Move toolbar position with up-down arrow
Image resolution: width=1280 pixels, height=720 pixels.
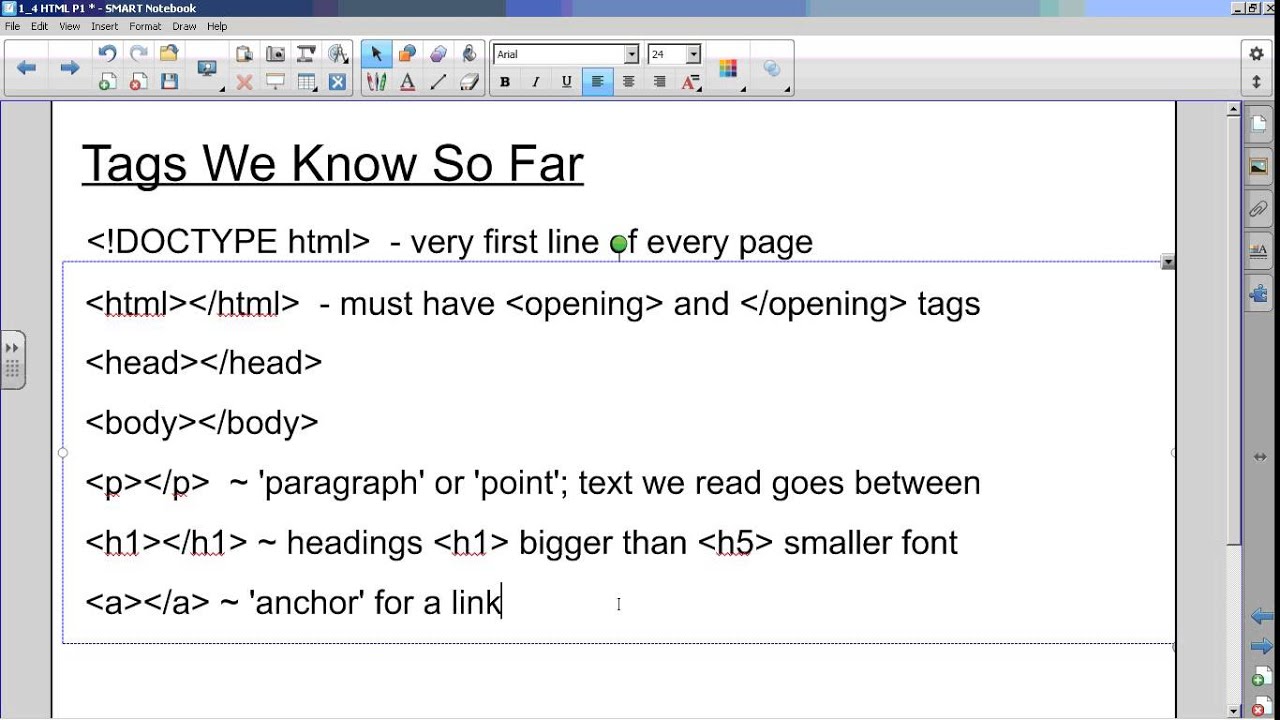(1257, 82)
